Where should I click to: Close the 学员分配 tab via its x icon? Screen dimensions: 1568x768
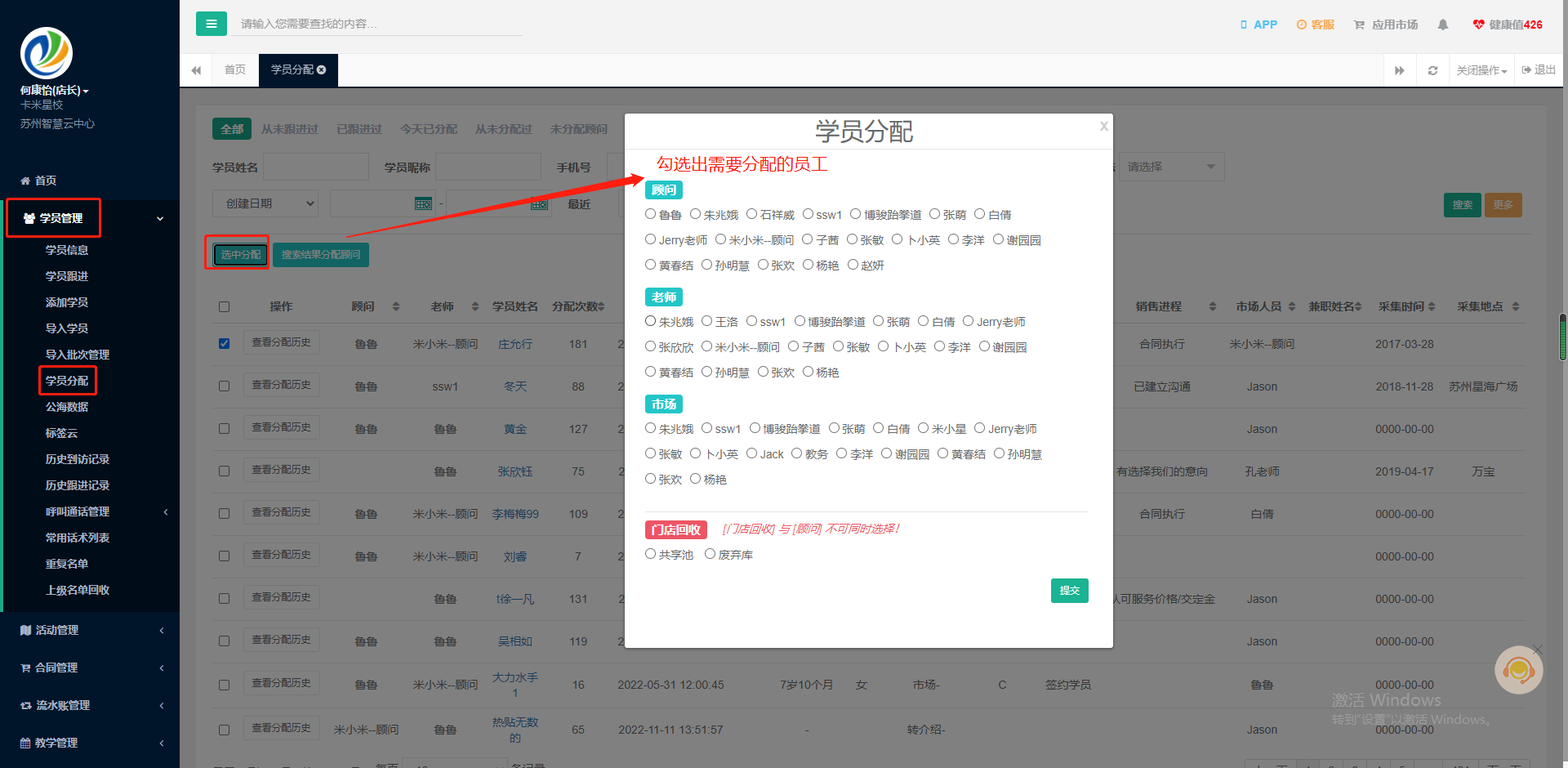coord(322,70)
